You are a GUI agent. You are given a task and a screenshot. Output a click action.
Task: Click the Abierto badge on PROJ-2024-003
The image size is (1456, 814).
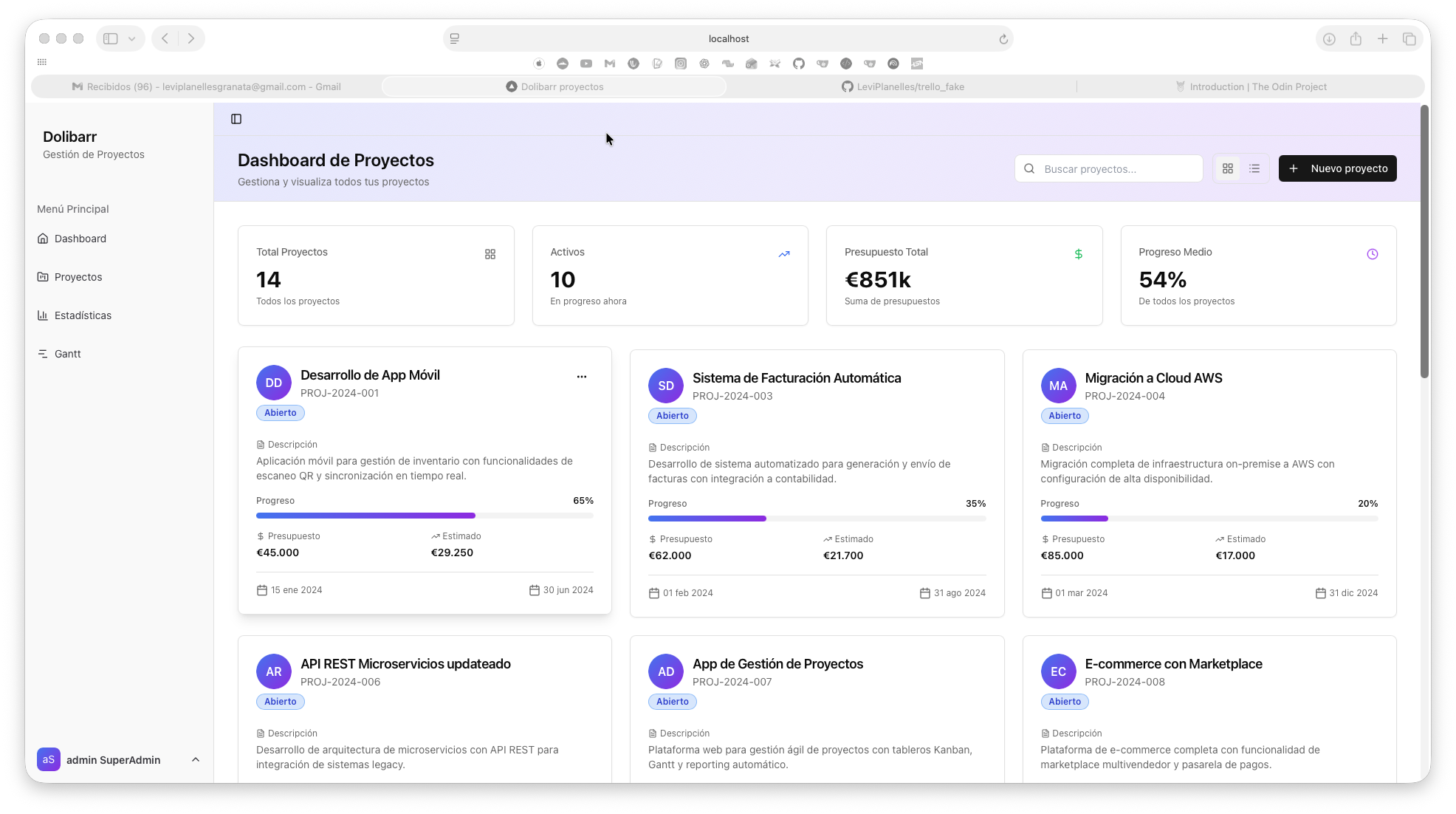click(673, 416)
